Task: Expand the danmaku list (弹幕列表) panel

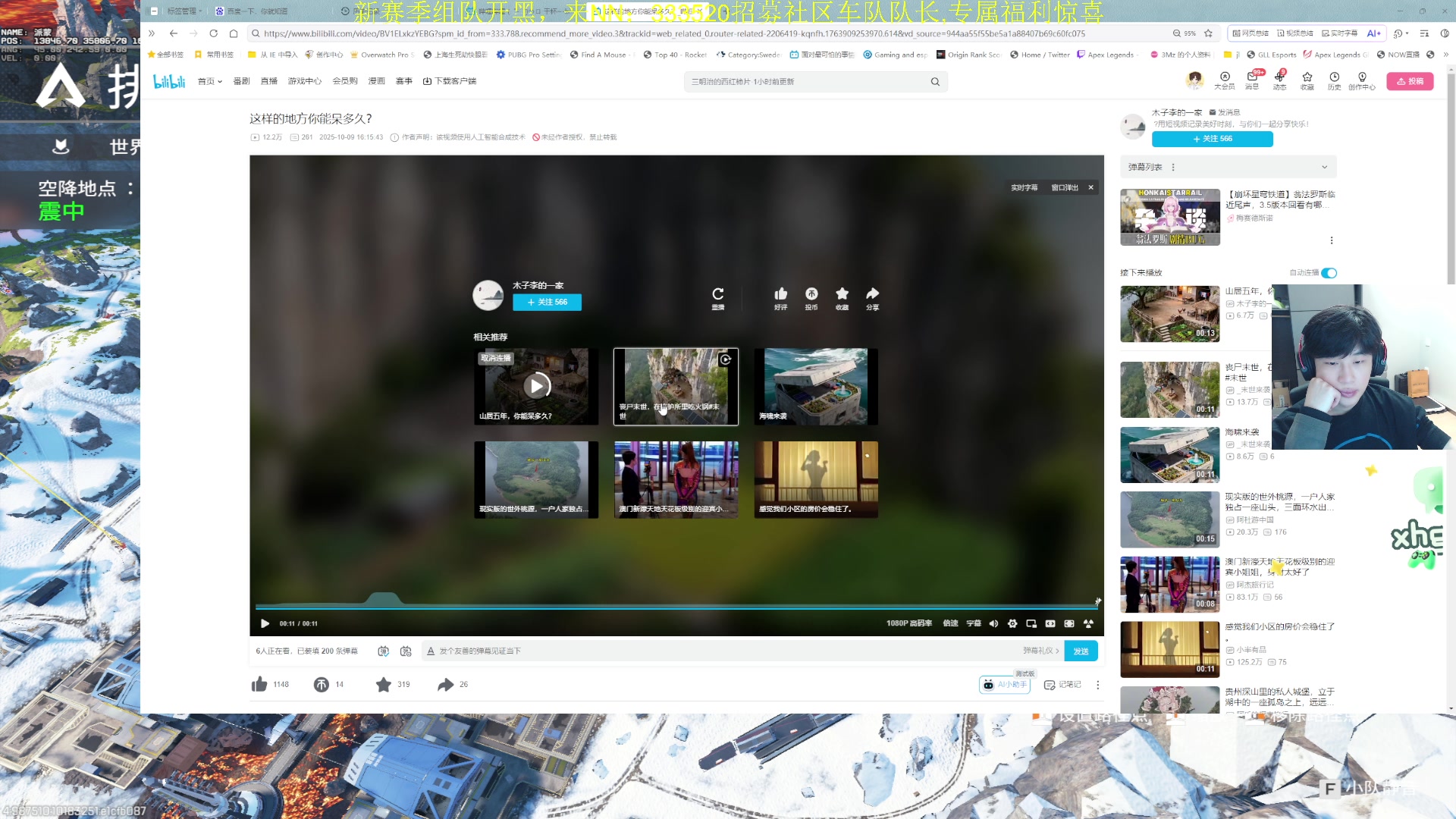Action: coord(1324,167)
